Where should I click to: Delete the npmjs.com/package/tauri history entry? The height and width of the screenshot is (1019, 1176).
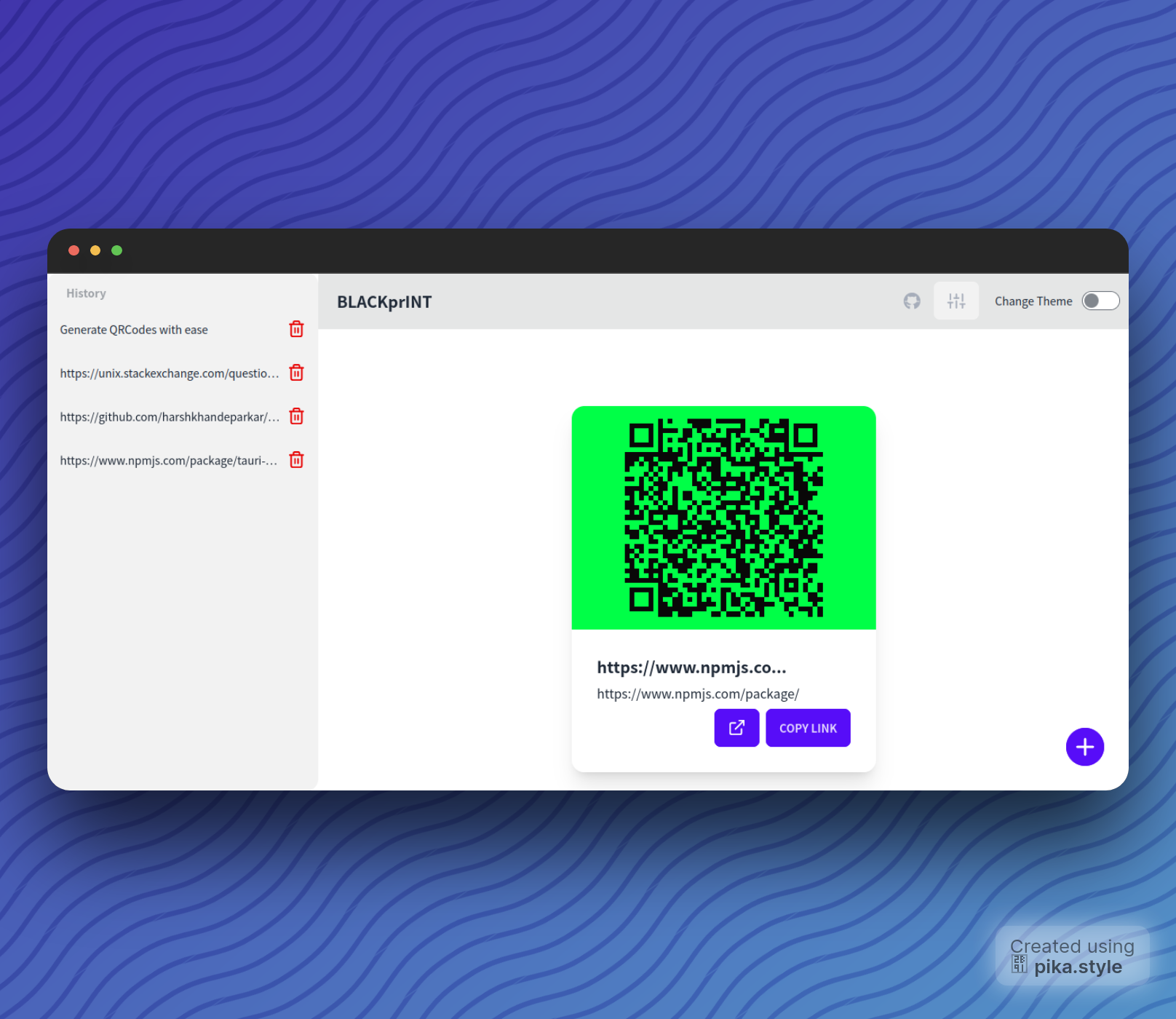tap(296, 460)
